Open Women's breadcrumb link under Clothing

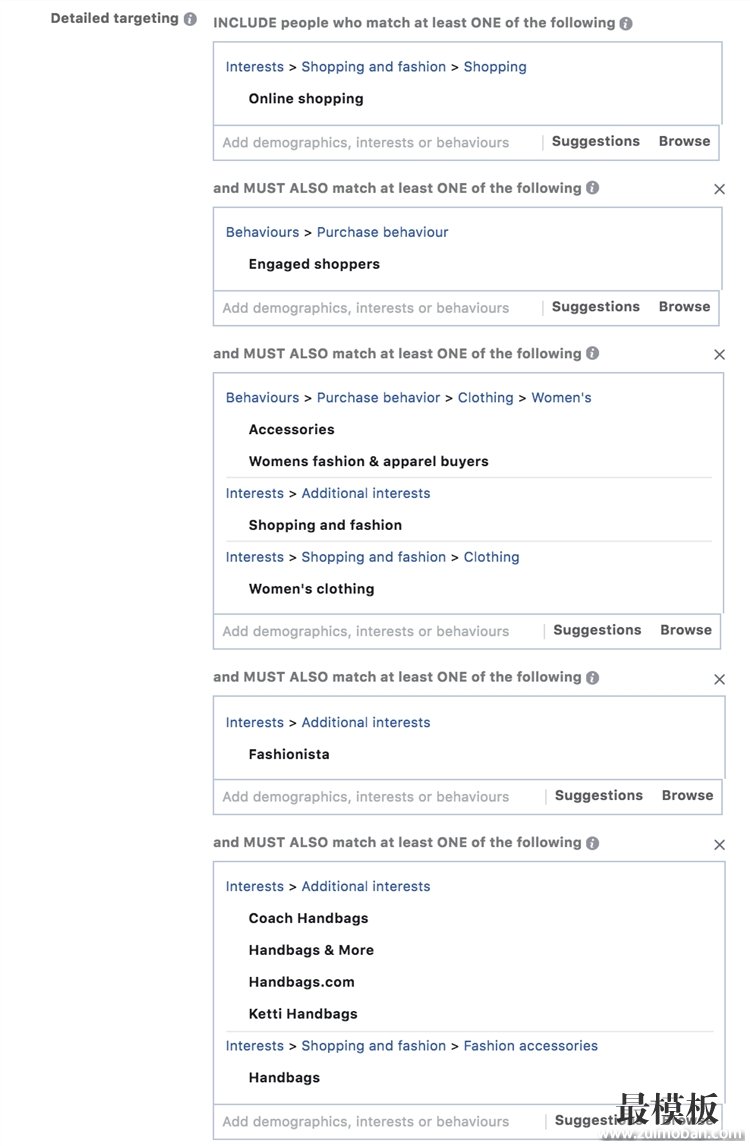pyautogui.click(x=561, y=398)
